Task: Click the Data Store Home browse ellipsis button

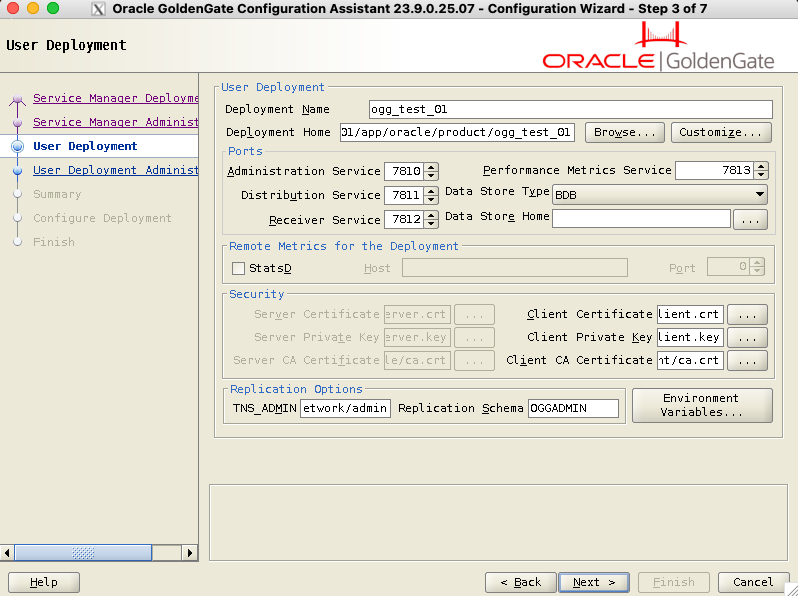Action: (750, 218)
